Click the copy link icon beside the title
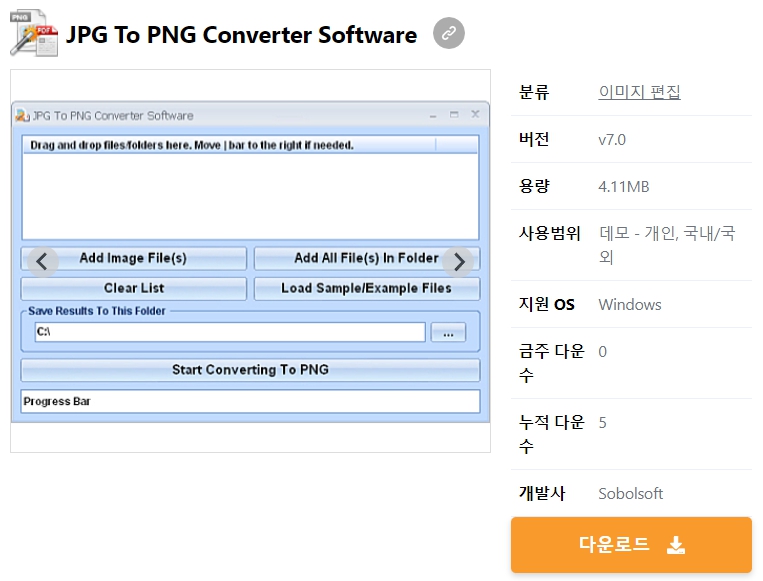Viewport: 763px width, 581px height. [x=448, y=33]
